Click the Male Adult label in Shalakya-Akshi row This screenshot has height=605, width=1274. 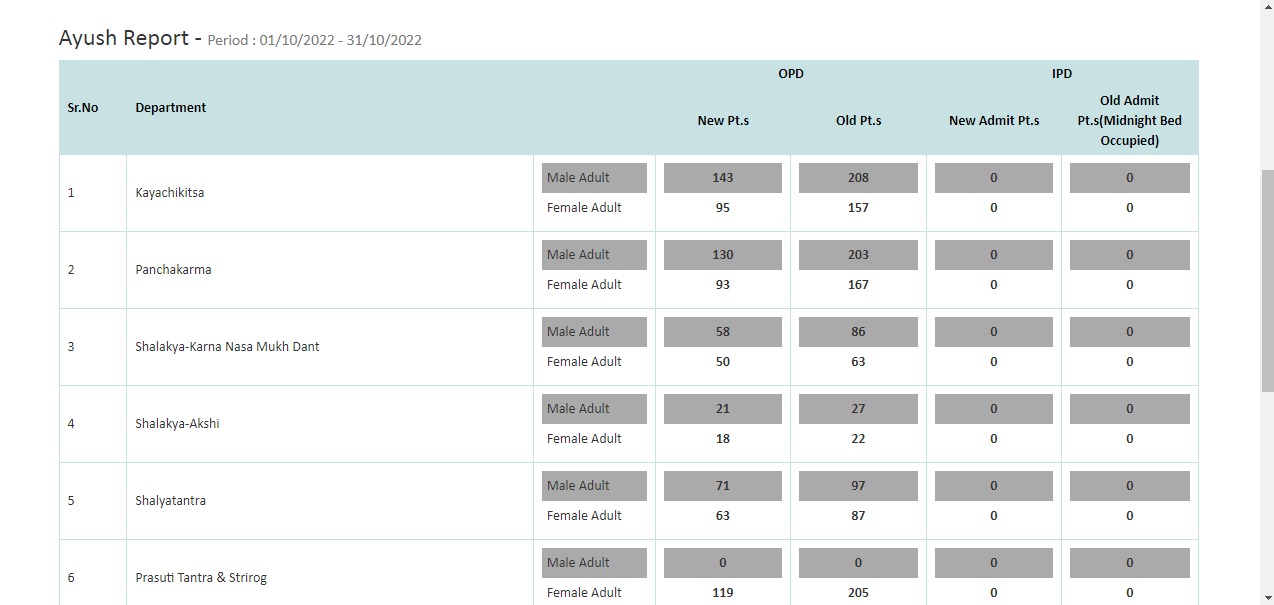pyautogui.click(x=594, y=409)
